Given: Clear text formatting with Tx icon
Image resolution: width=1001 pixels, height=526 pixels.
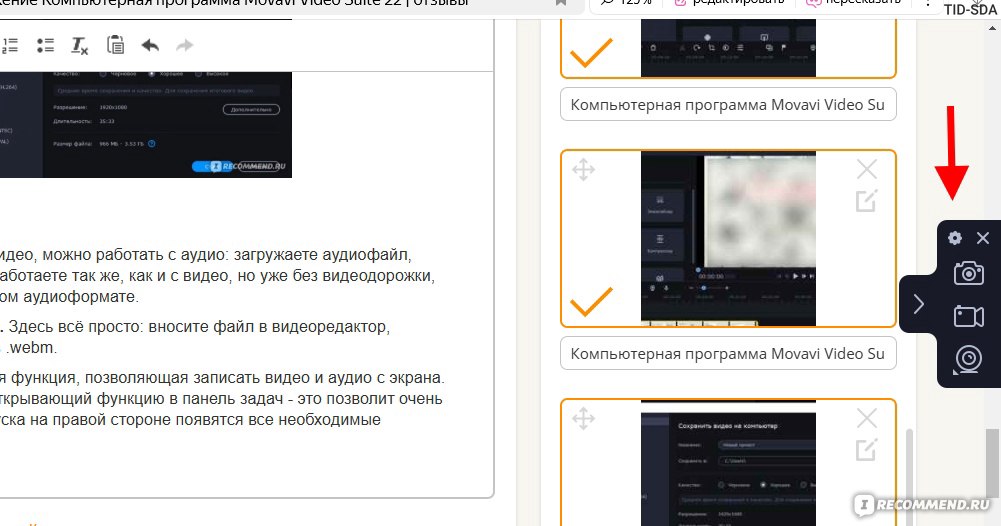Looking at the screenshot, I should point(79,45).
